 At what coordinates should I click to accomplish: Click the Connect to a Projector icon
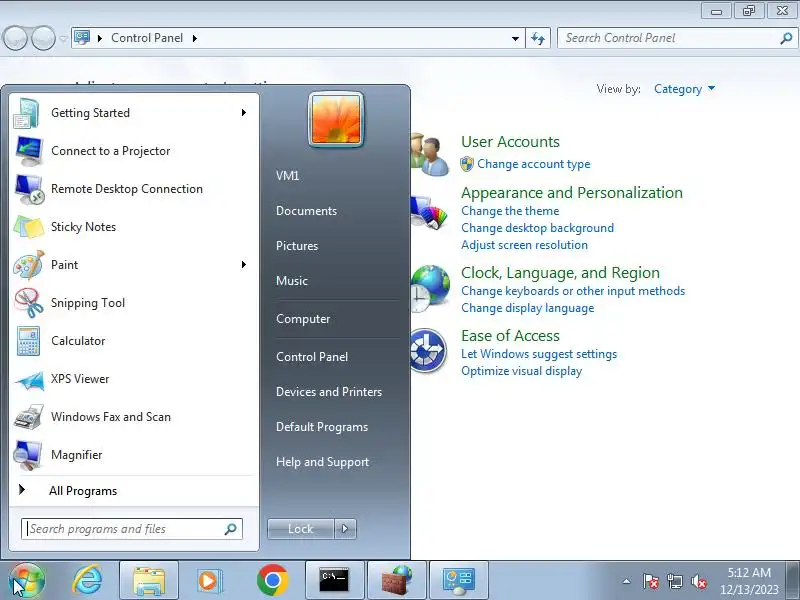29,151
